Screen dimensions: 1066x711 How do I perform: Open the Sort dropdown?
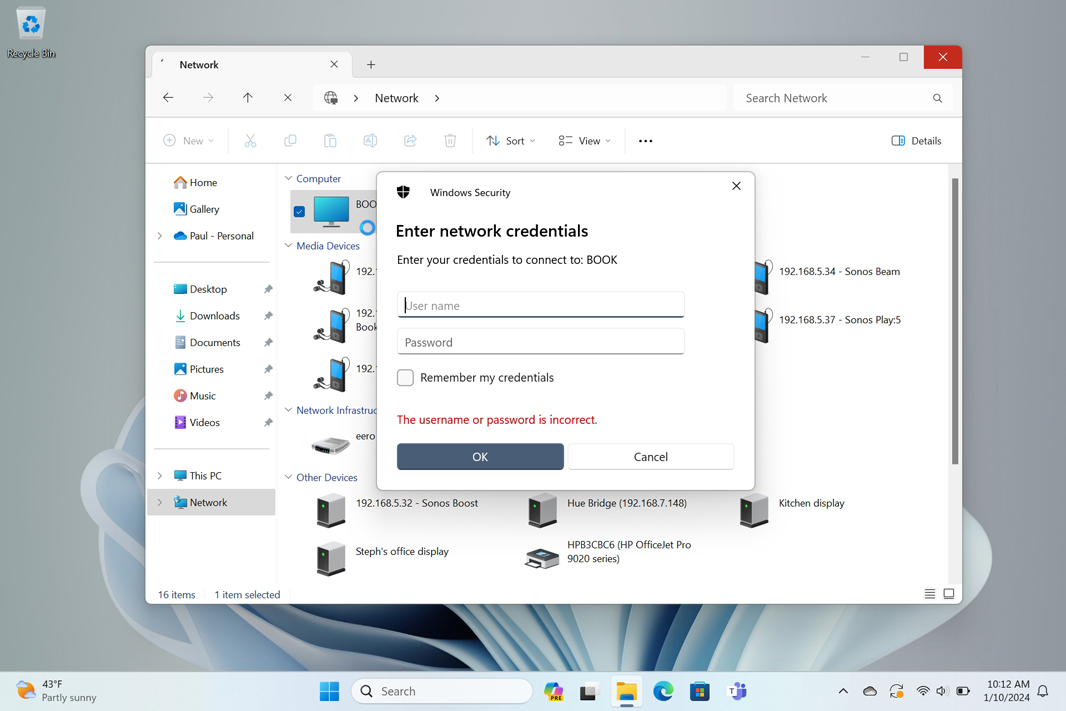point(511,141)
